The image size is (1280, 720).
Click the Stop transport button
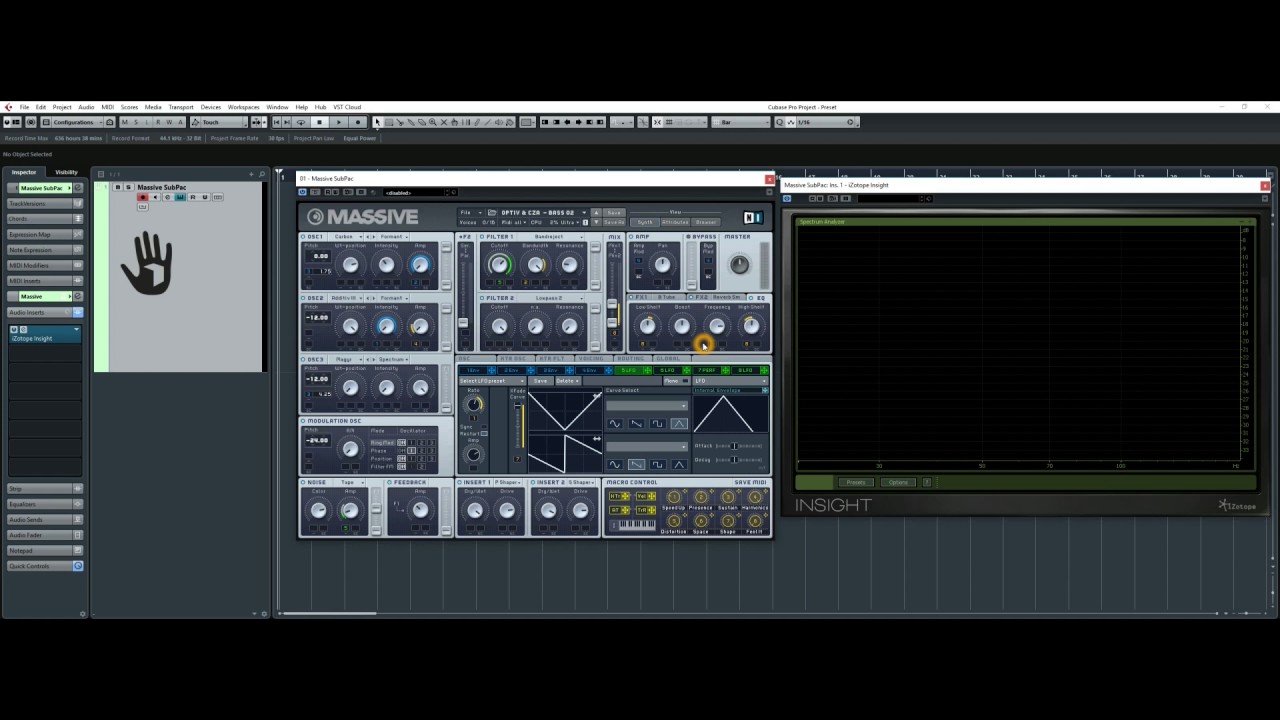point(320,122)
